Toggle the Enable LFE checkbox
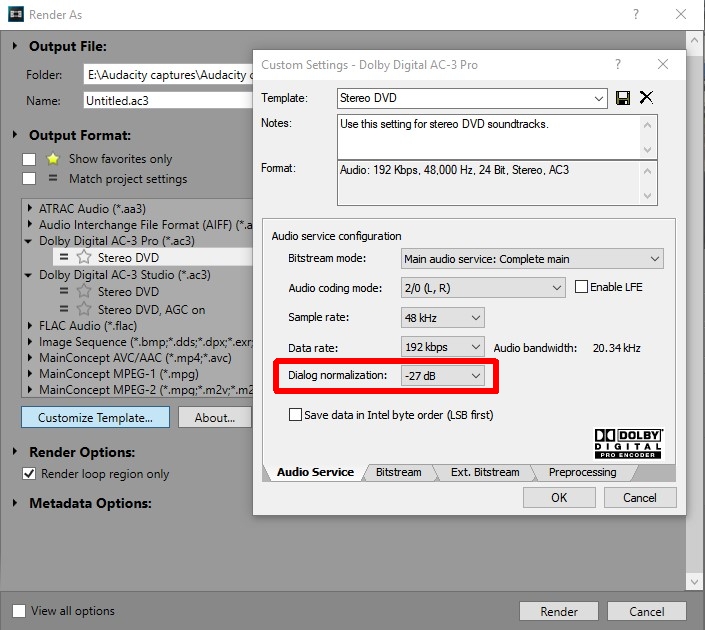705x630 pixels. (x=581, y=287)
